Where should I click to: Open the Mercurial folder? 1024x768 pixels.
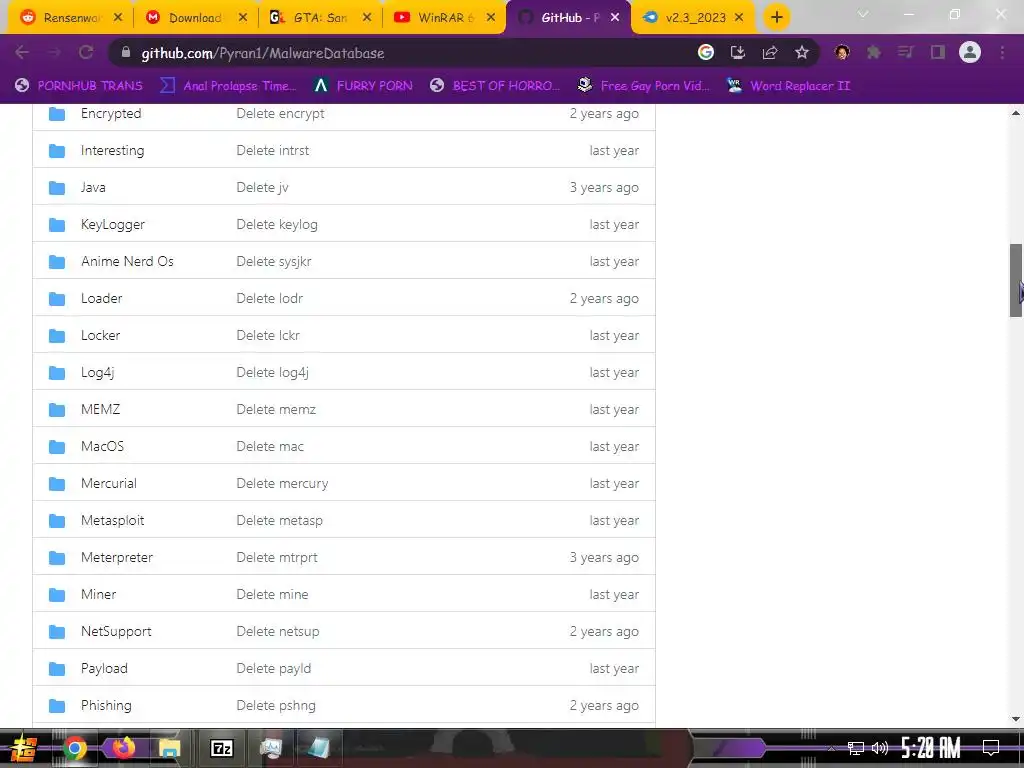[x=108, y=484]
